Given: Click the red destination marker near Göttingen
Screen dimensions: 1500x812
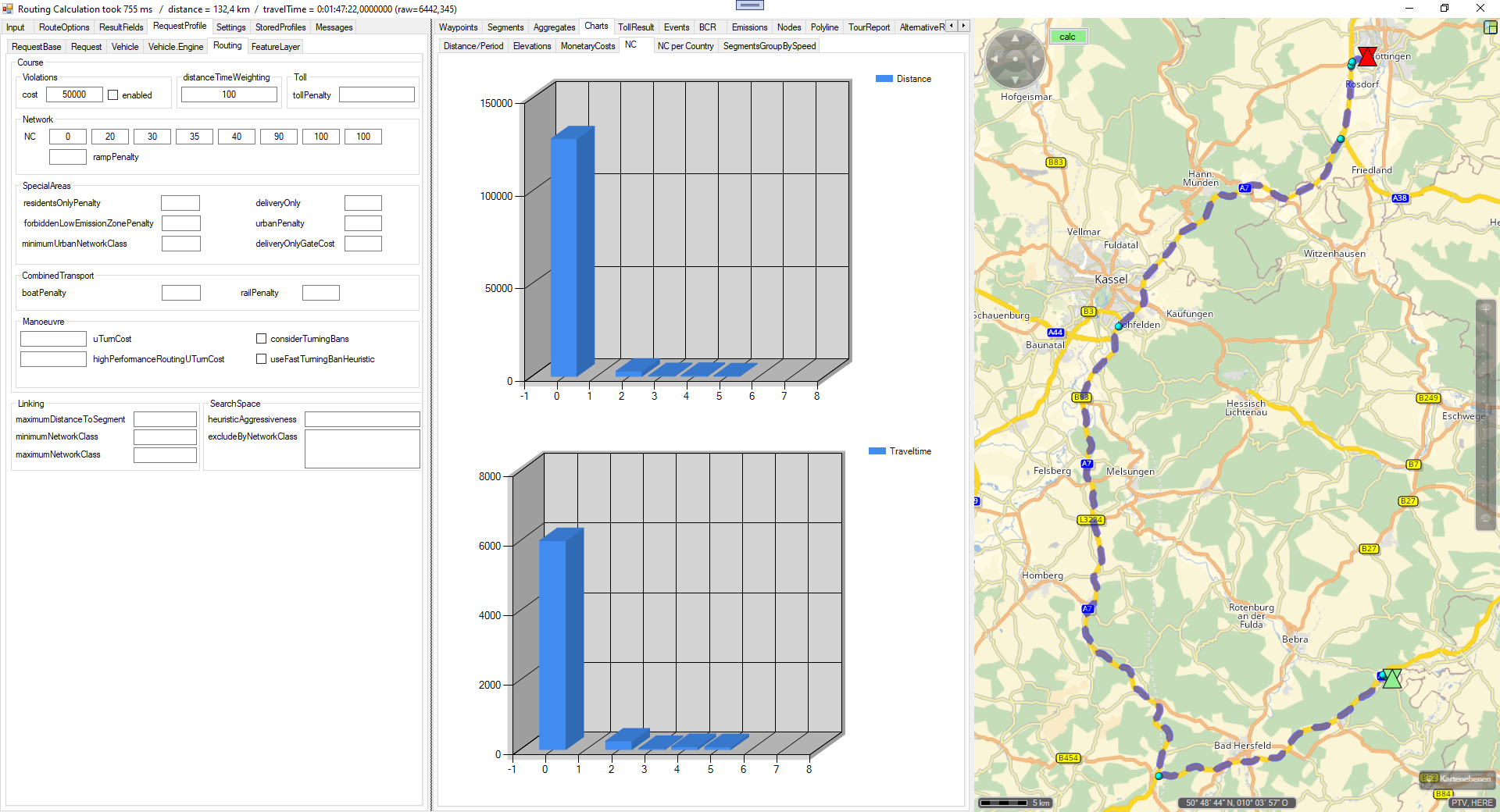Looking at the screenshot, I should [x=1366, y=56].
